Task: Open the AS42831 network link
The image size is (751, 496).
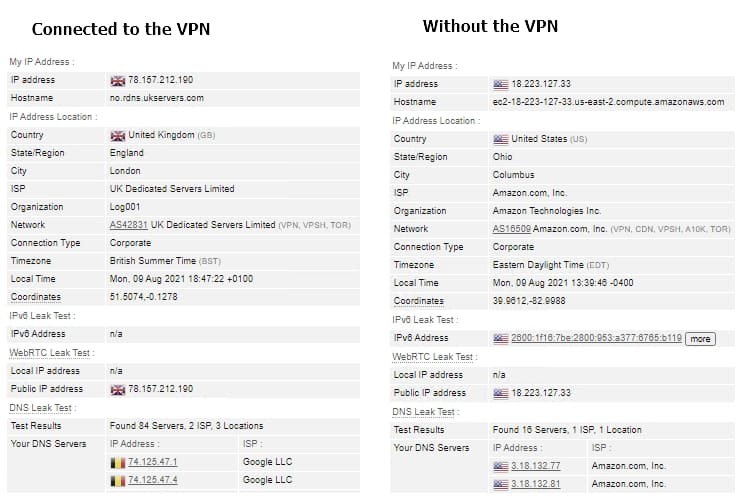Action: (x=128, y=225)
